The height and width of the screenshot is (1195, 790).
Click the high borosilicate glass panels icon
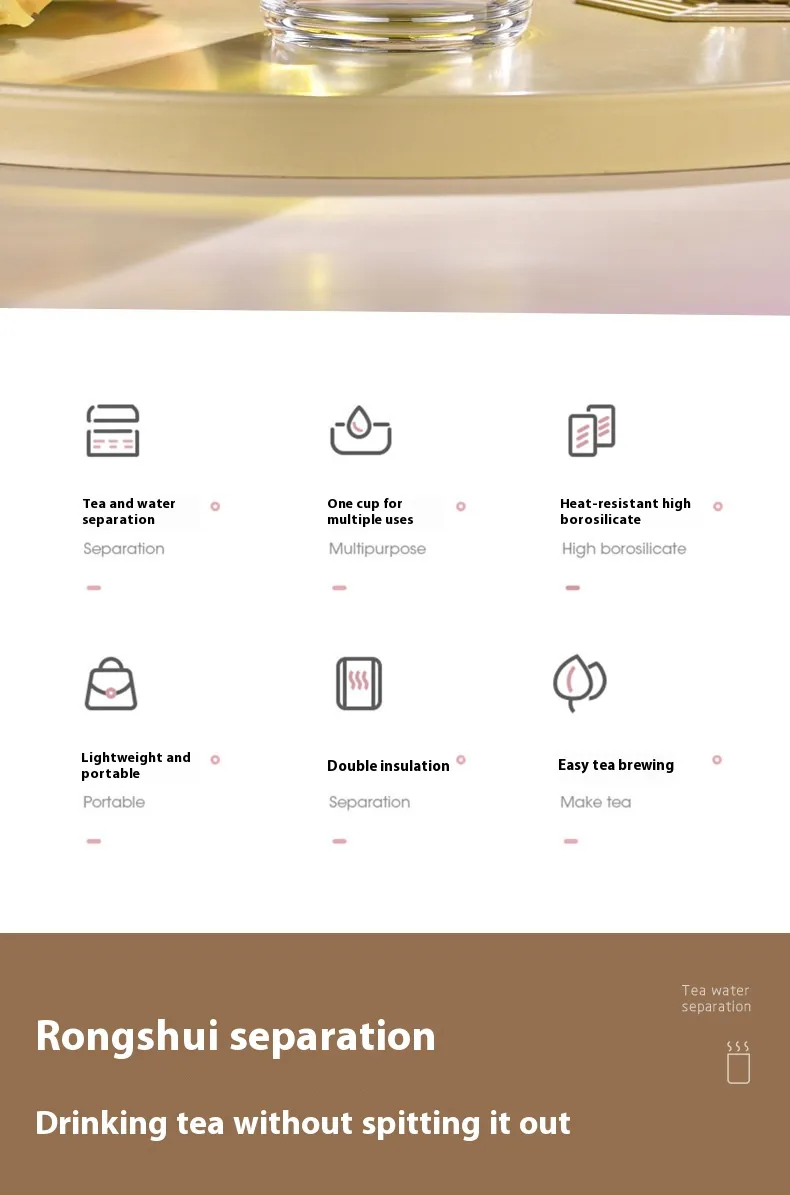[x=591, y=431]
